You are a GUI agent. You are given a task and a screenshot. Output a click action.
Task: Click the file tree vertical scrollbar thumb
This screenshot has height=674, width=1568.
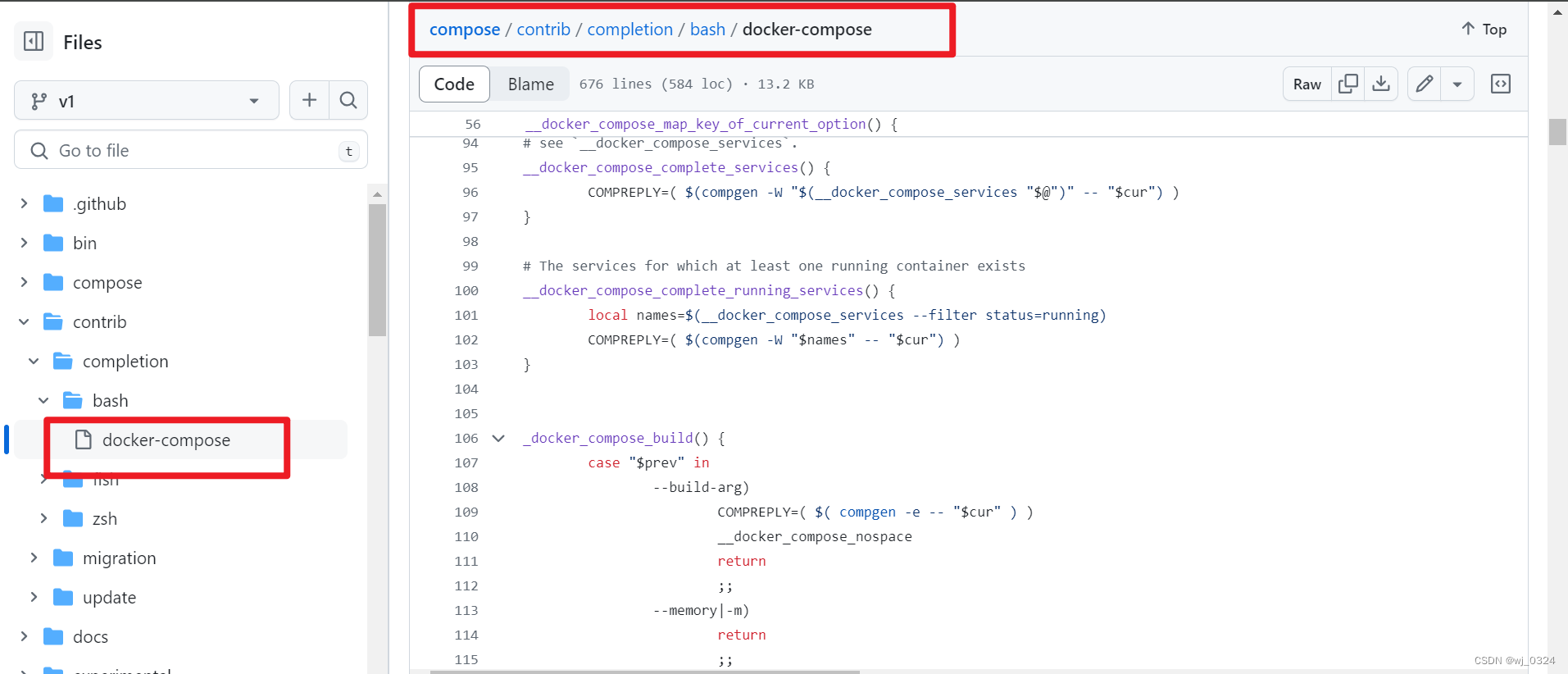point(377,271)
